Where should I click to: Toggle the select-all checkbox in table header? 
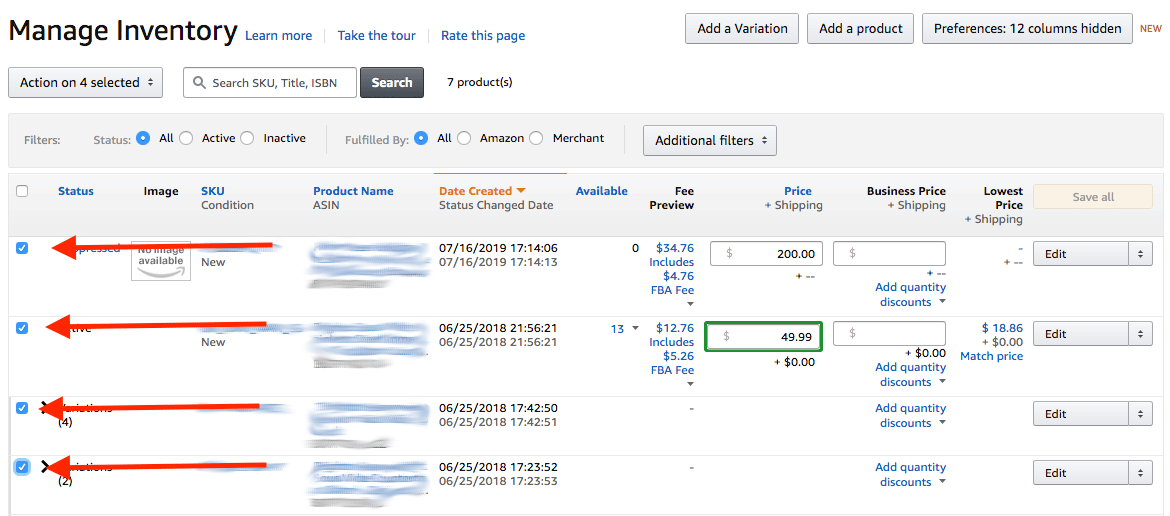(x=22, y=191)
